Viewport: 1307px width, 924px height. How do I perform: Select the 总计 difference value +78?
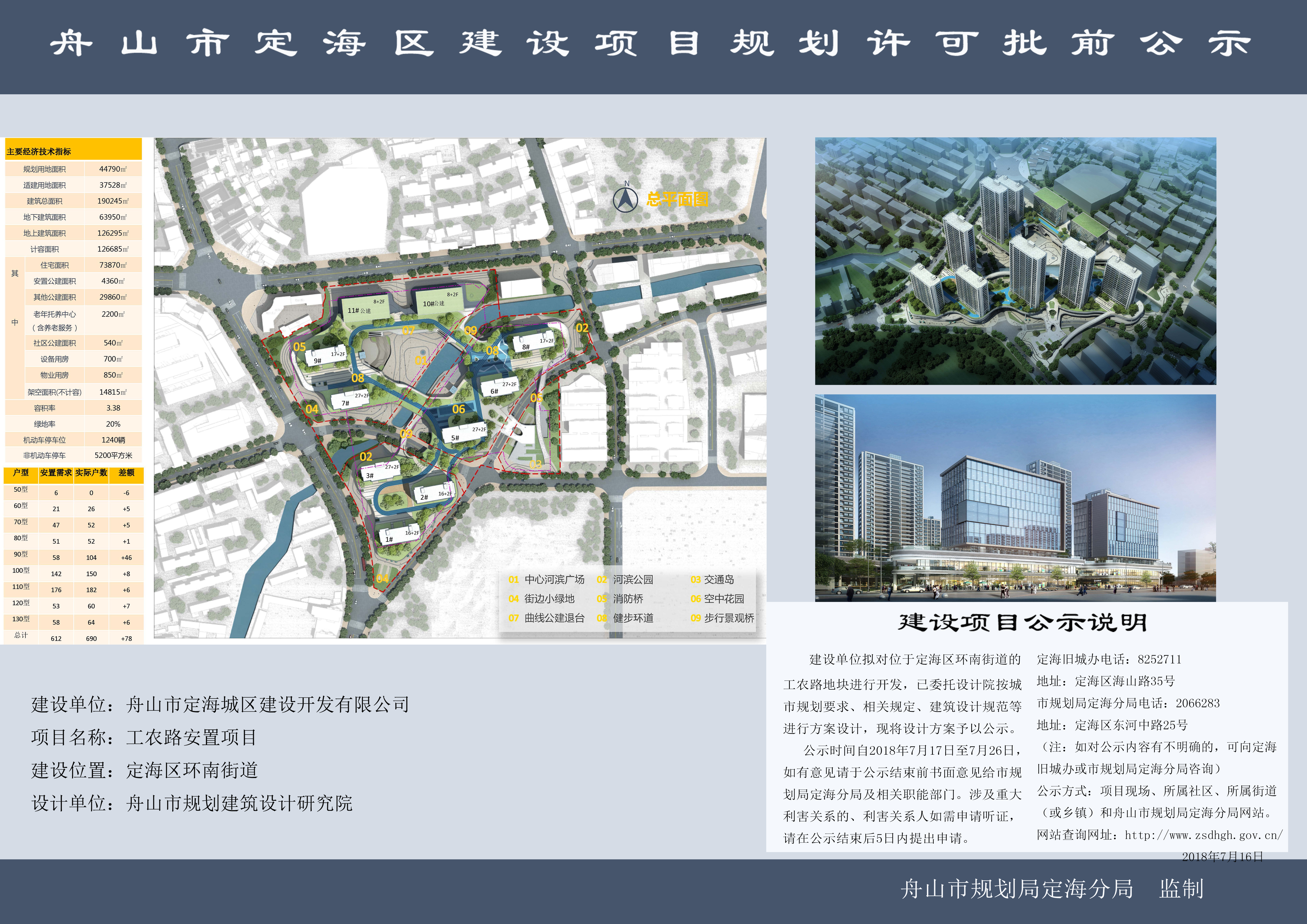point(126,638)
